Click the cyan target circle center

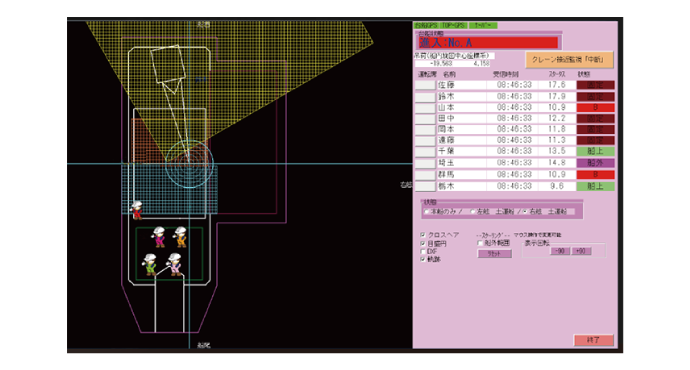coord(189,164)
